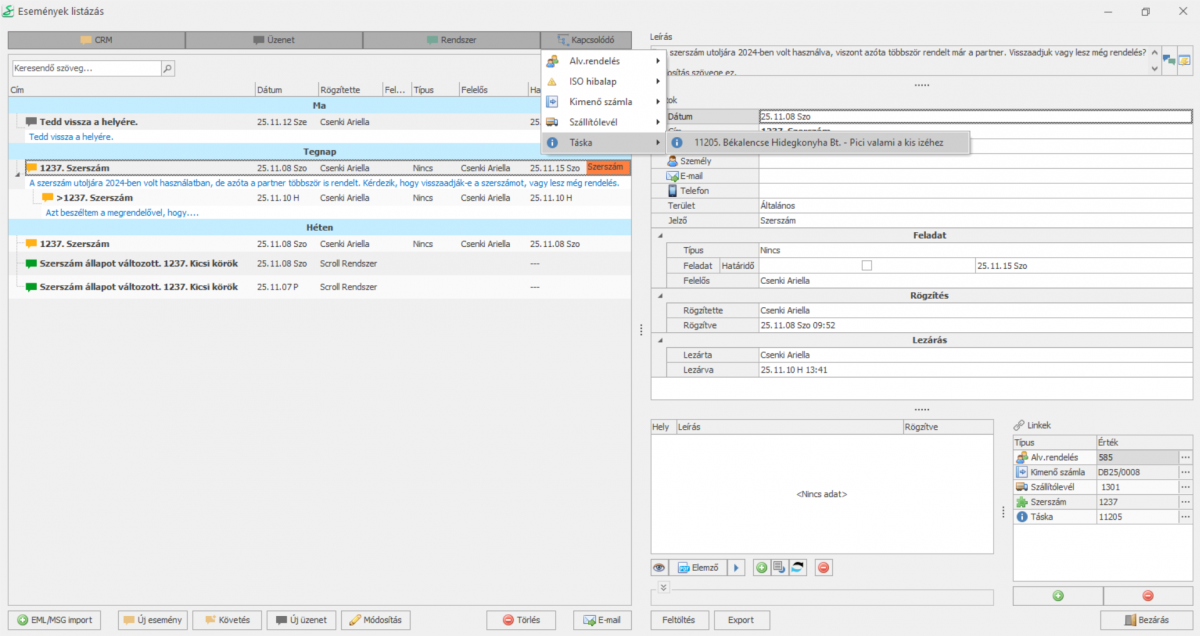The width and height of the screenshot is (1200, 636).
Task: Click the eye icon below the attachment list
Action: pos(659,567)
